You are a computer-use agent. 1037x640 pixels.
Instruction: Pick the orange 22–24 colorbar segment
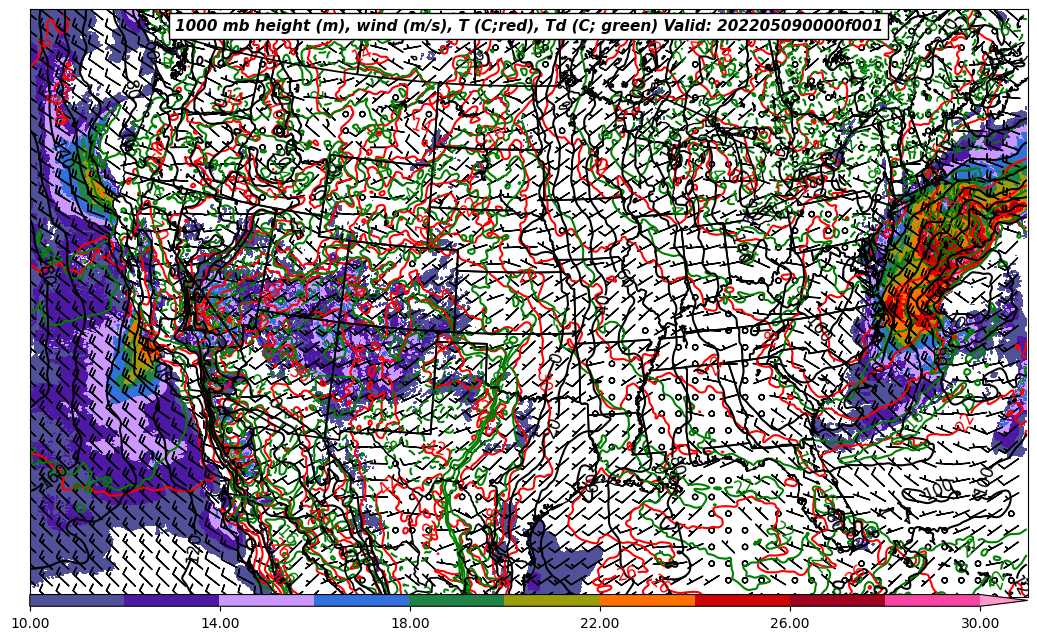[647, 600]
